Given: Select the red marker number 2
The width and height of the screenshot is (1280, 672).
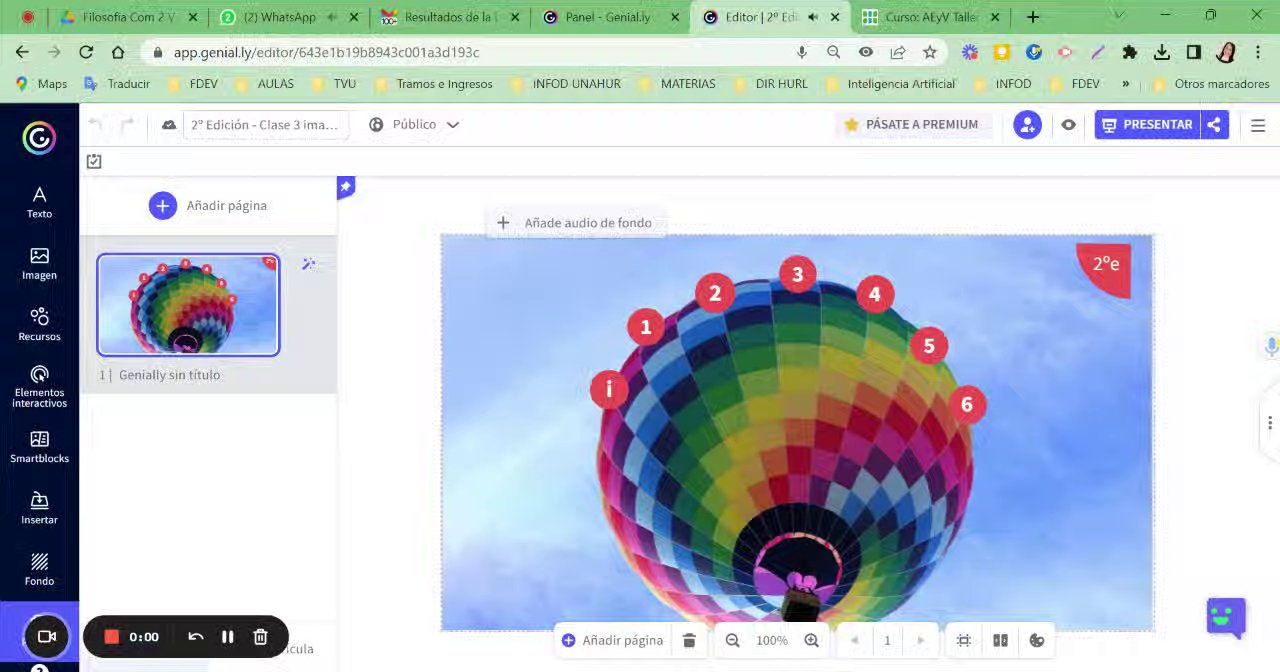Looking at the screenshot, I should pyautogui.click(x=714, y=293).
